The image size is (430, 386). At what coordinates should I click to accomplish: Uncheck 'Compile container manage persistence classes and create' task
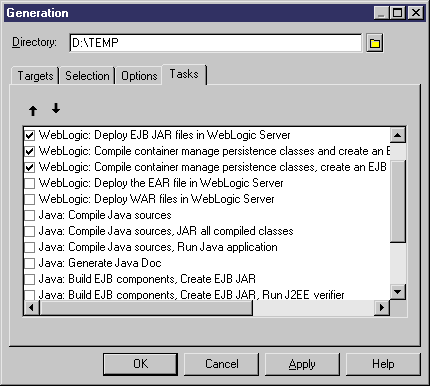[x=30, y=151]
